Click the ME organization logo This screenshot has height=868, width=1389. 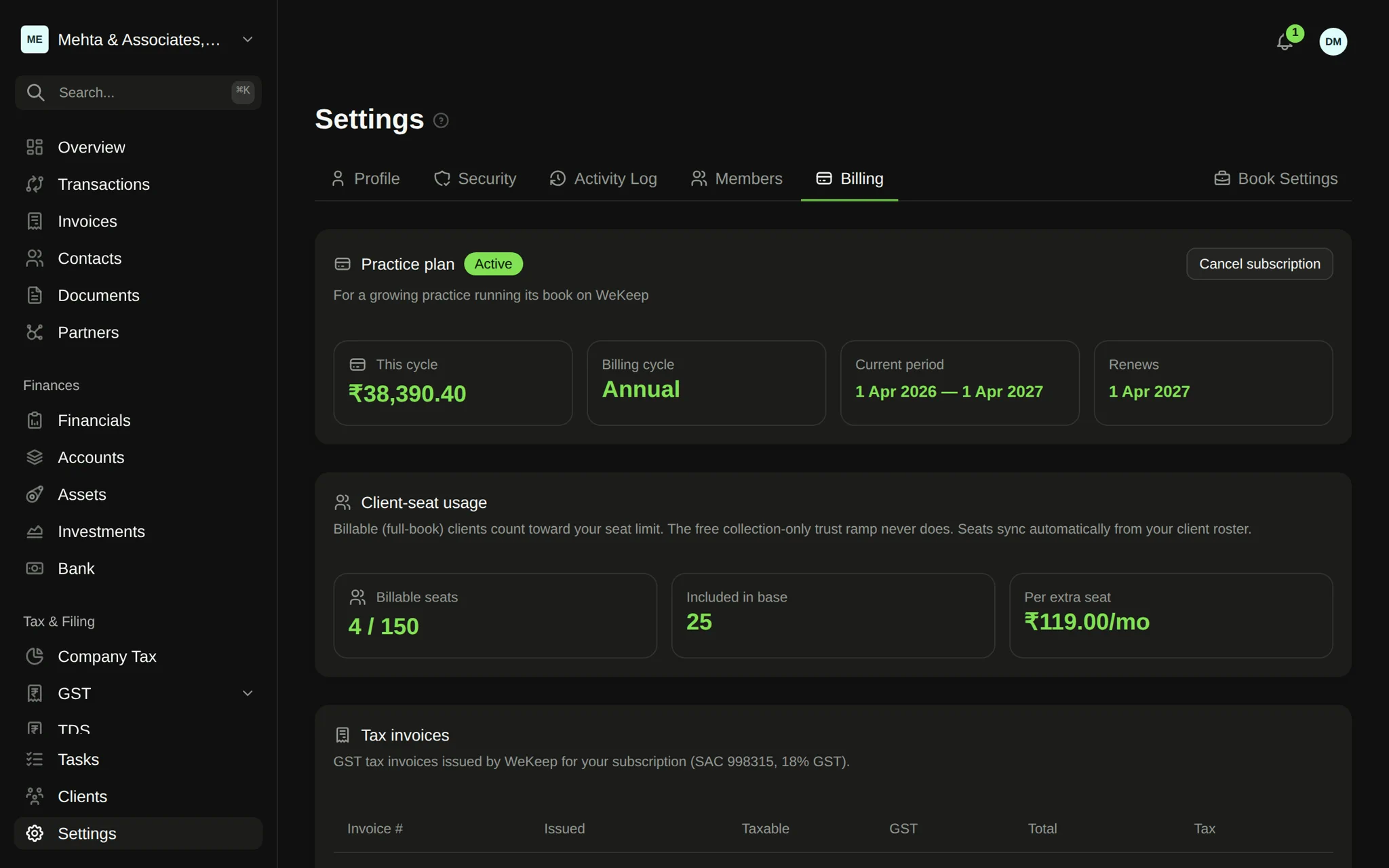tap(35, 39)
